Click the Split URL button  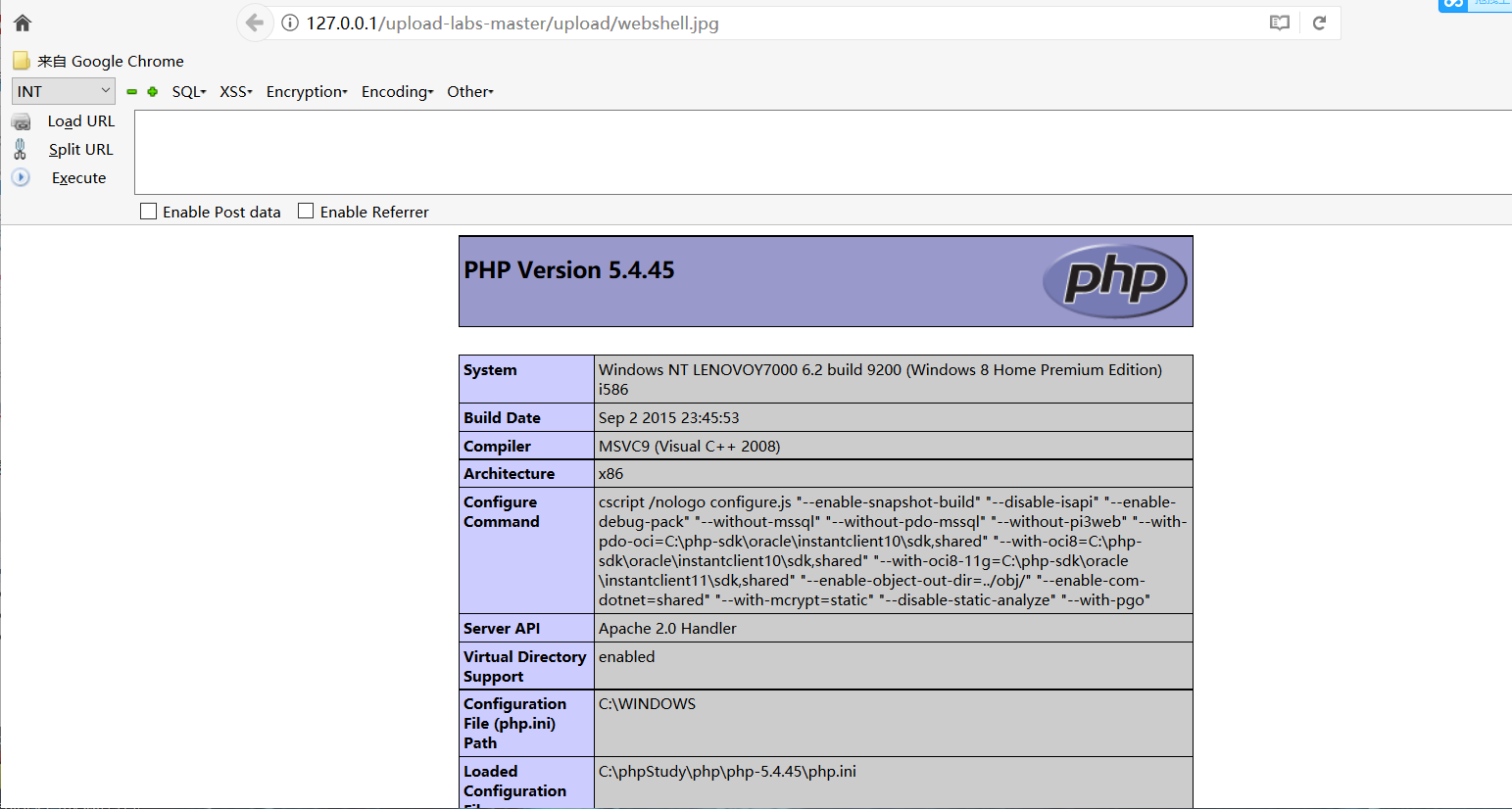[x=63, y=150]
